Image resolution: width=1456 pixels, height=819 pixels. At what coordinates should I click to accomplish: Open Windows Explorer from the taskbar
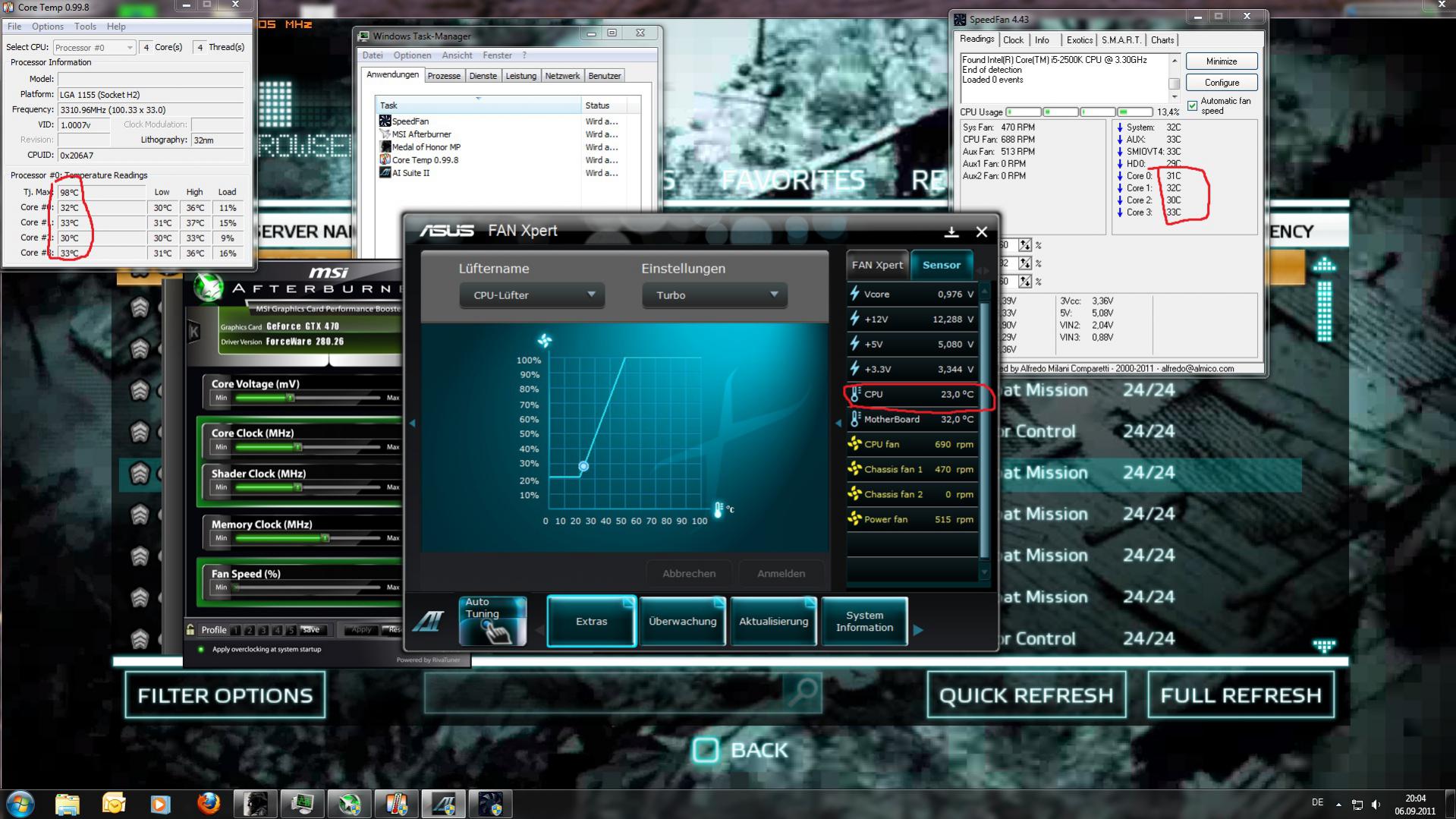68,803
